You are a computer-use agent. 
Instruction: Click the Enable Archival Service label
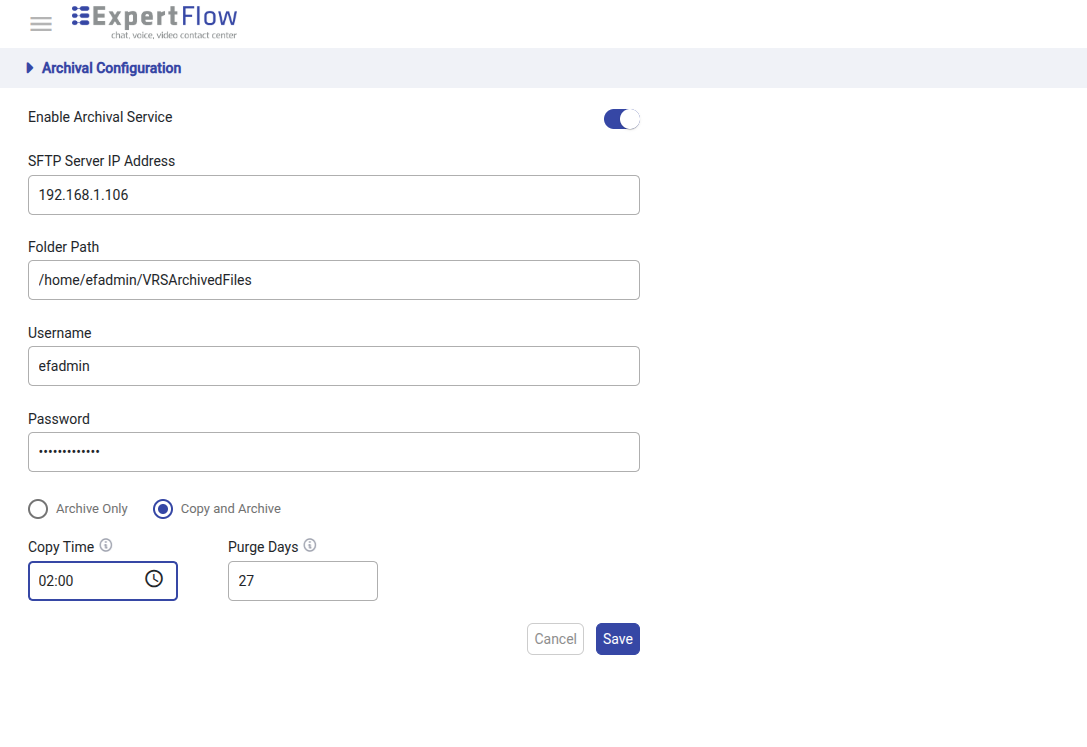pyautogui.click(x=100, y=117)
